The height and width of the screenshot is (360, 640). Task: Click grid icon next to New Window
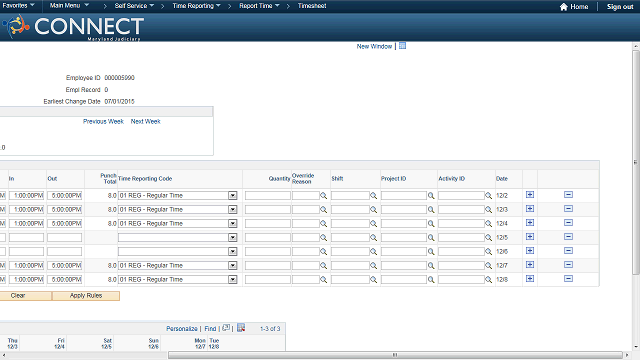tap(402, 46)
